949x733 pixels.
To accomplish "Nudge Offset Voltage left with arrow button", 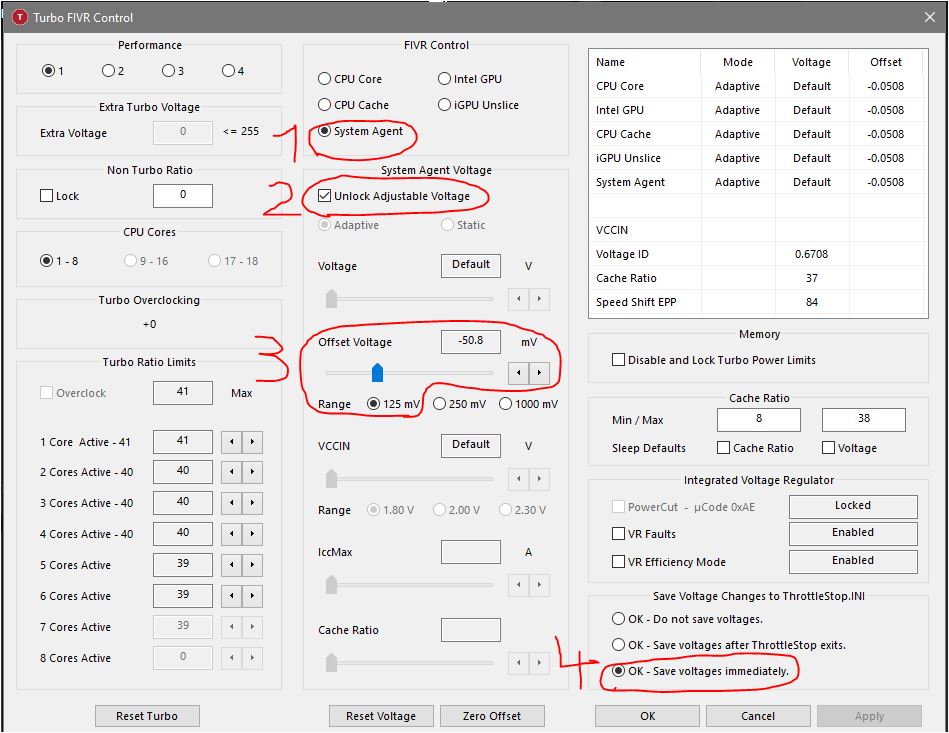I will coord(518,373).
